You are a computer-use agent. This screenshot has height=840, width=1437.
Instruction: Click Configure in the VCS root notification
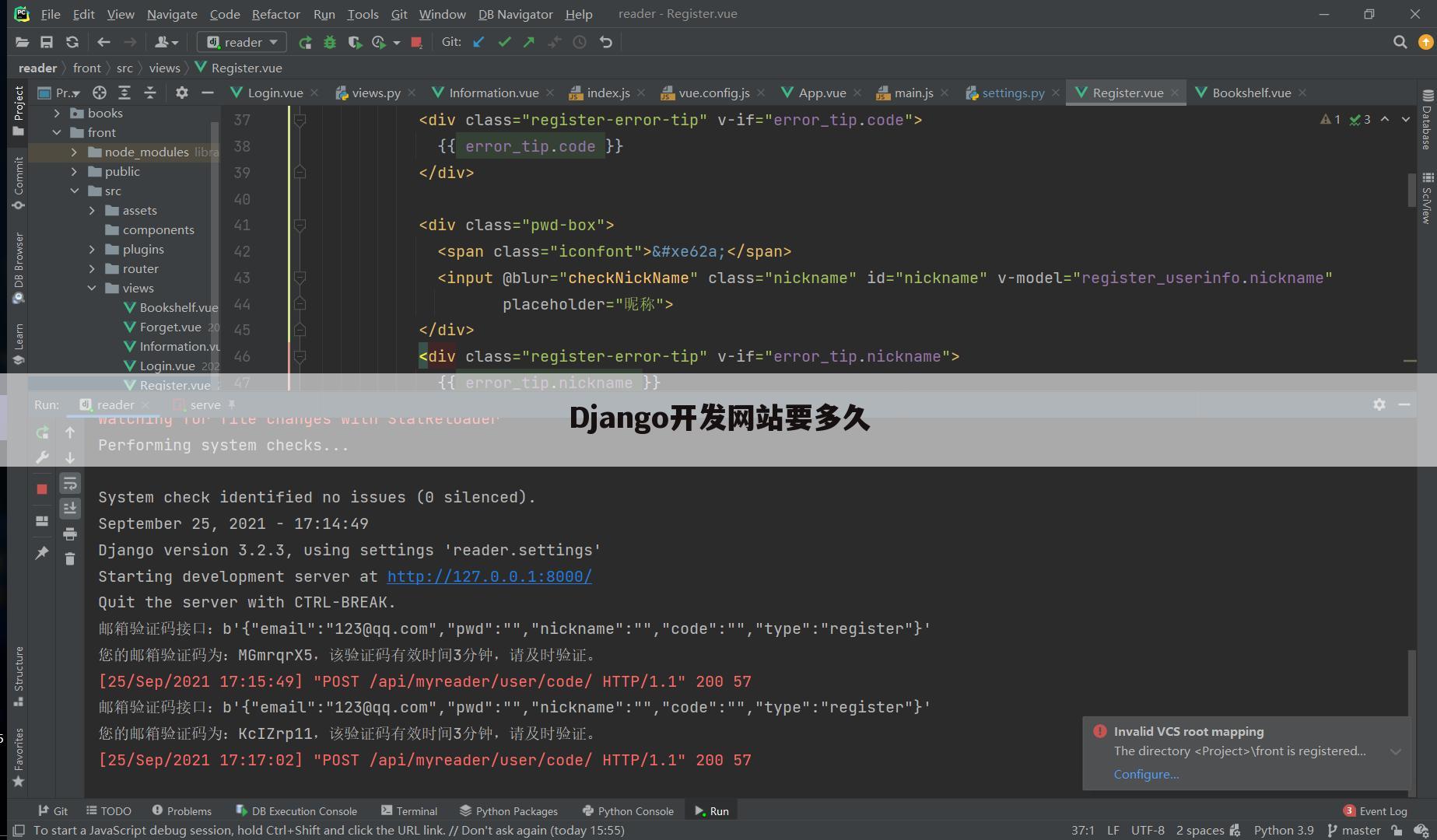coord(1146,774)
